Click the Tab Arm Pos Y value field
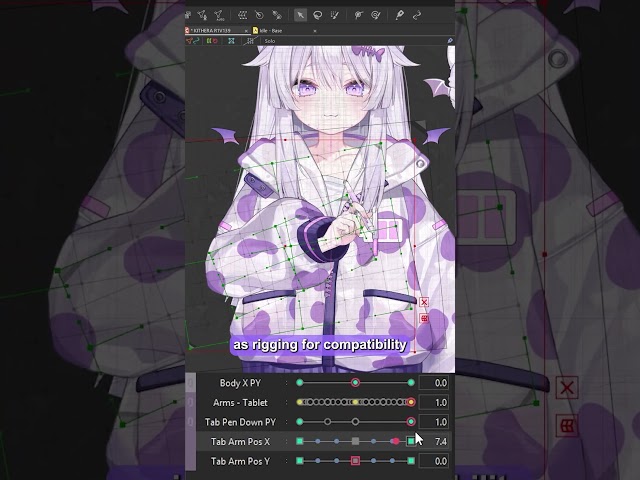The width and height of the screenshot is (640, 480). 434,461
